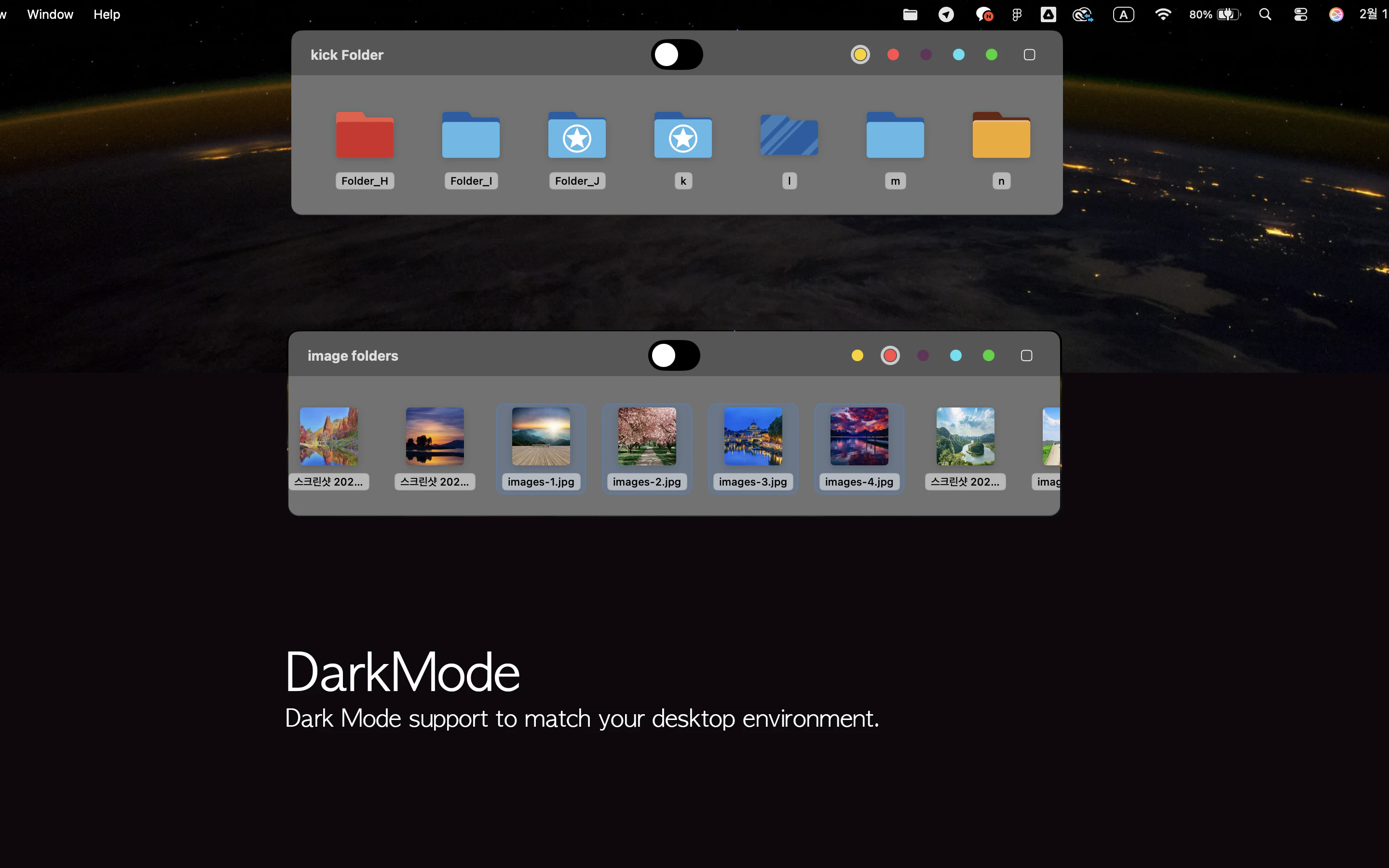Click the Wi-Fi status icon
The image size is (1389, 868).
(x=1163, y=14)
